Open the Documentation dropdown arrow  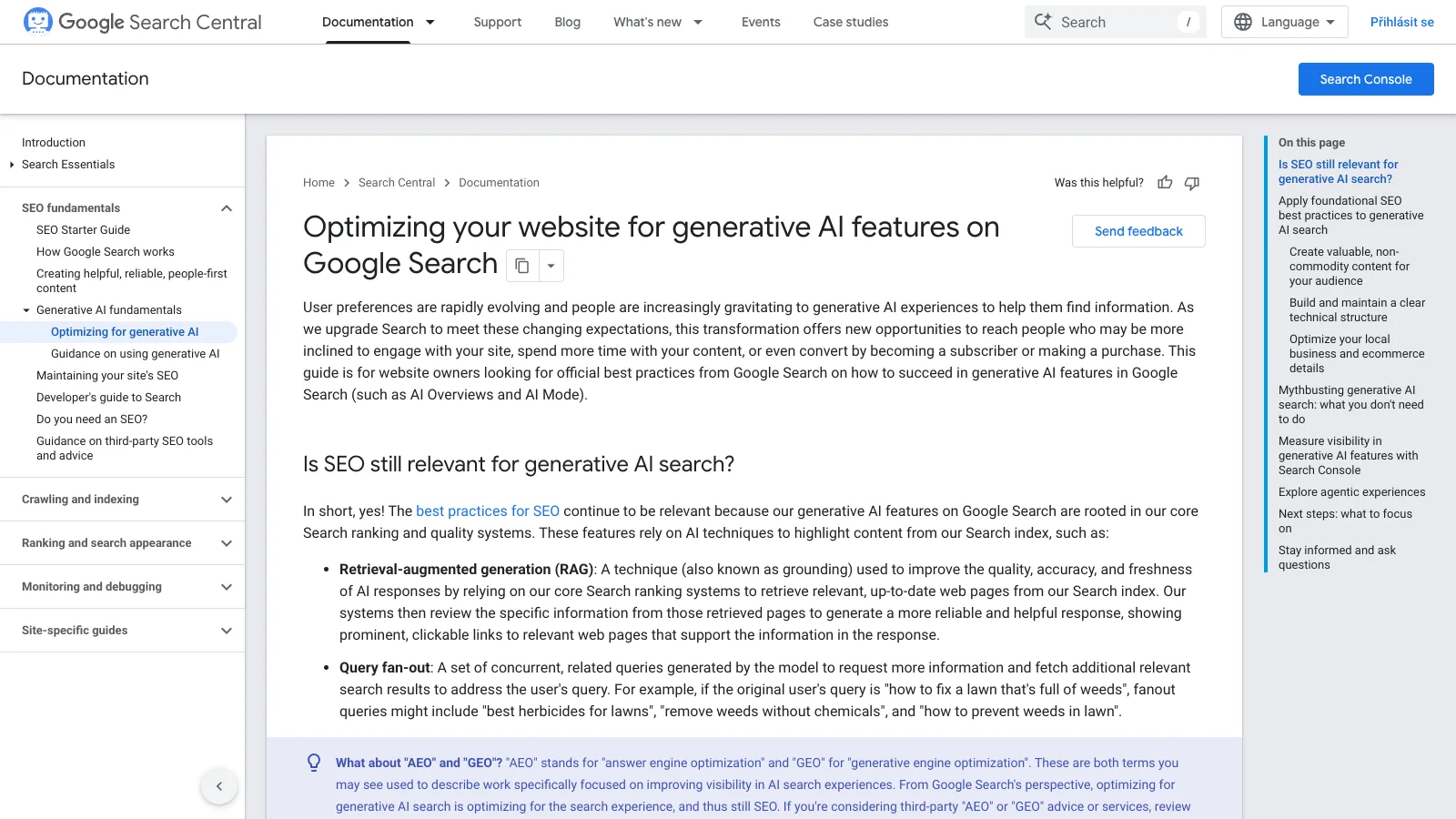430,22
